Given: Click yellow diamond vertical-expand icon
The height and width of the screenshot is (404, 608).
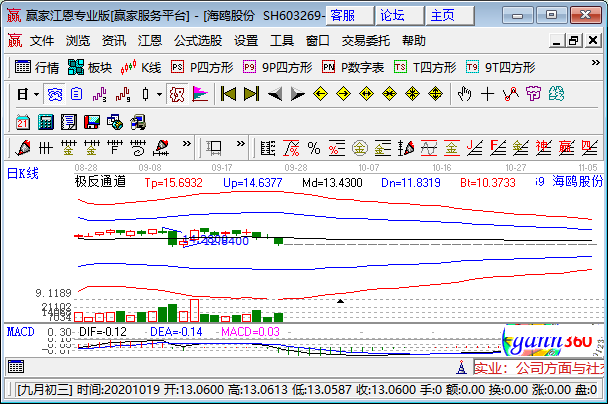Looking at the screenshot, I should click(435, 94).
